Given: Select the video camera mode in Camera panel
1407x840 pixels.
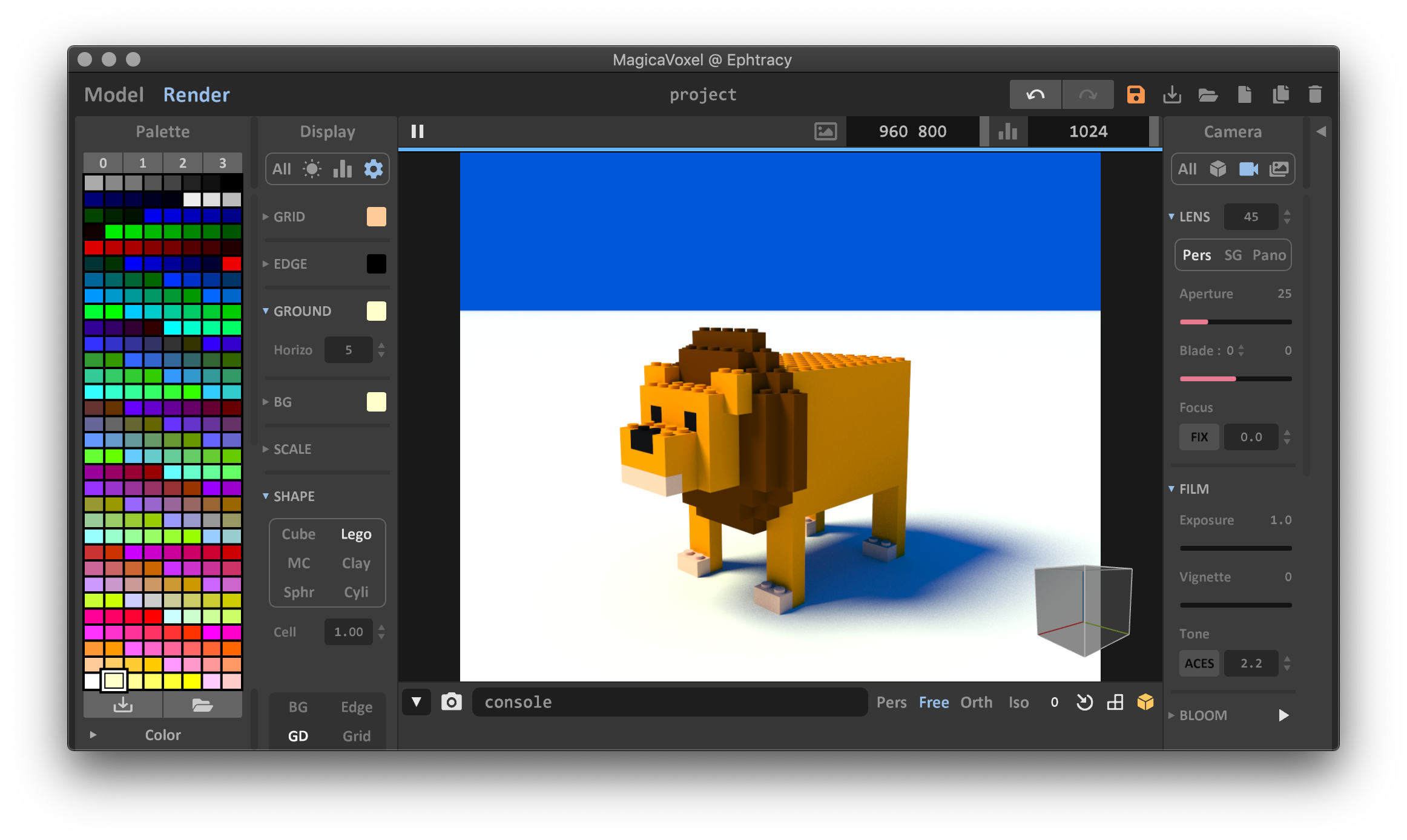Looking at the screenshot, I should click(1248, 169).
